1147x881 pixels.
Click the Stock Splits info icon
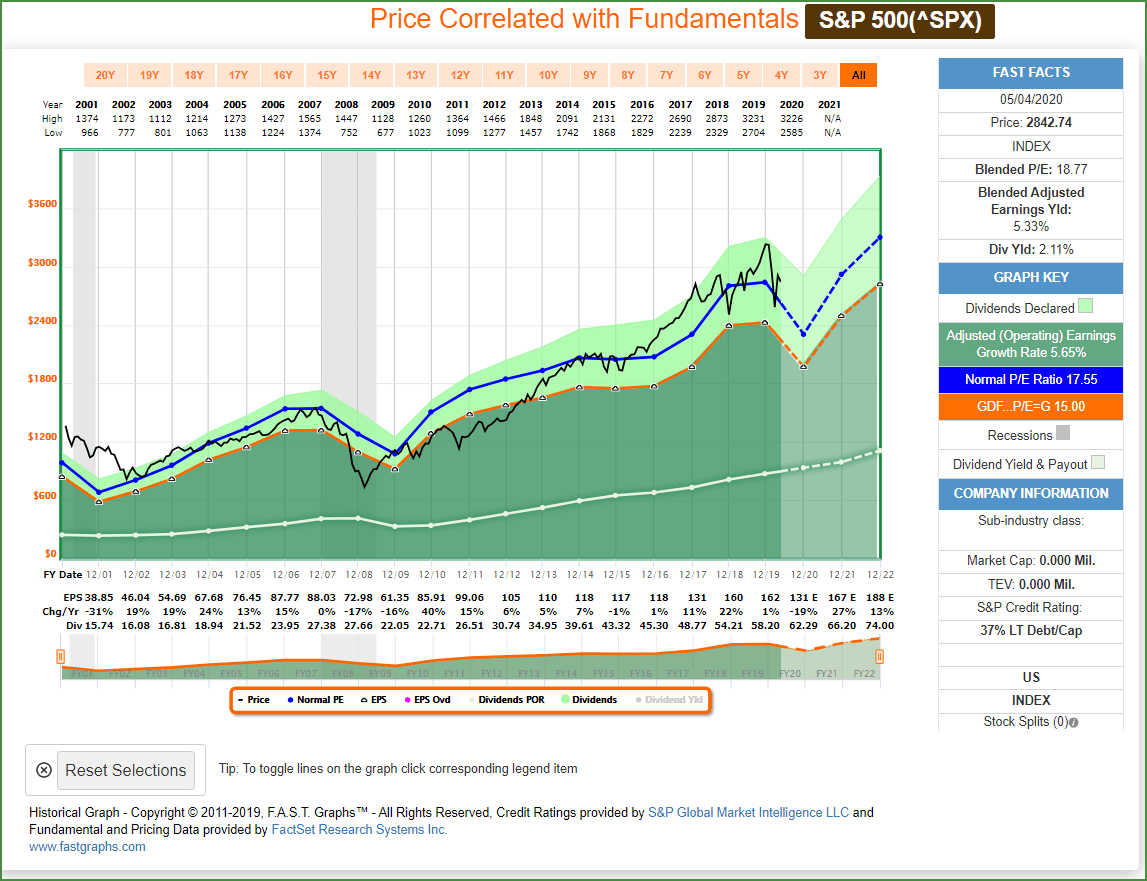pyautogui.click(x=1073, y=722)
